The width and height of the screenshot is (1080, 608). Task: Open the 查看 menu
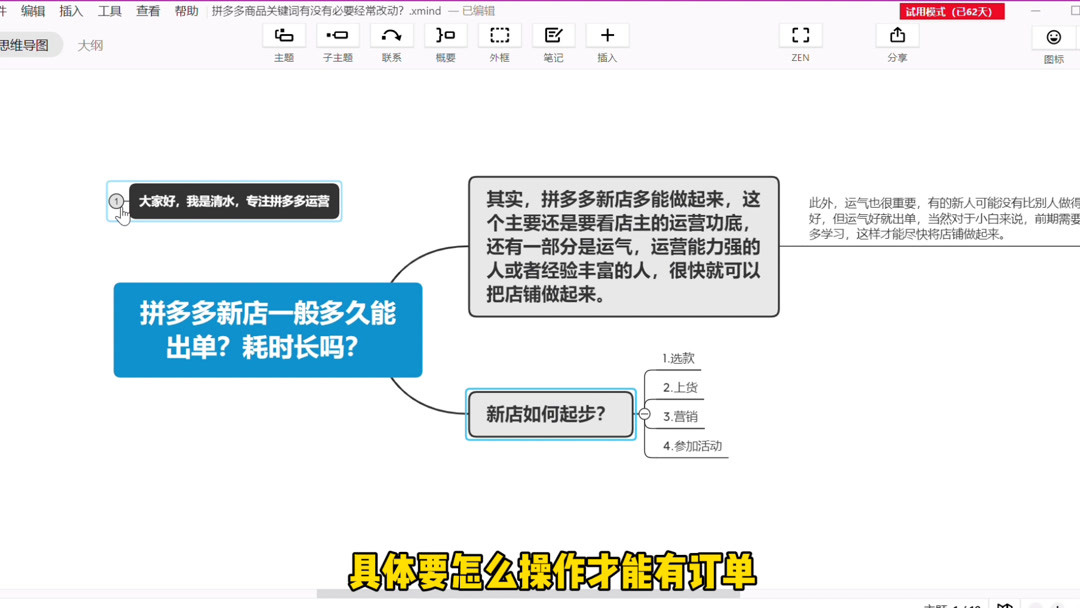(148, 11)
